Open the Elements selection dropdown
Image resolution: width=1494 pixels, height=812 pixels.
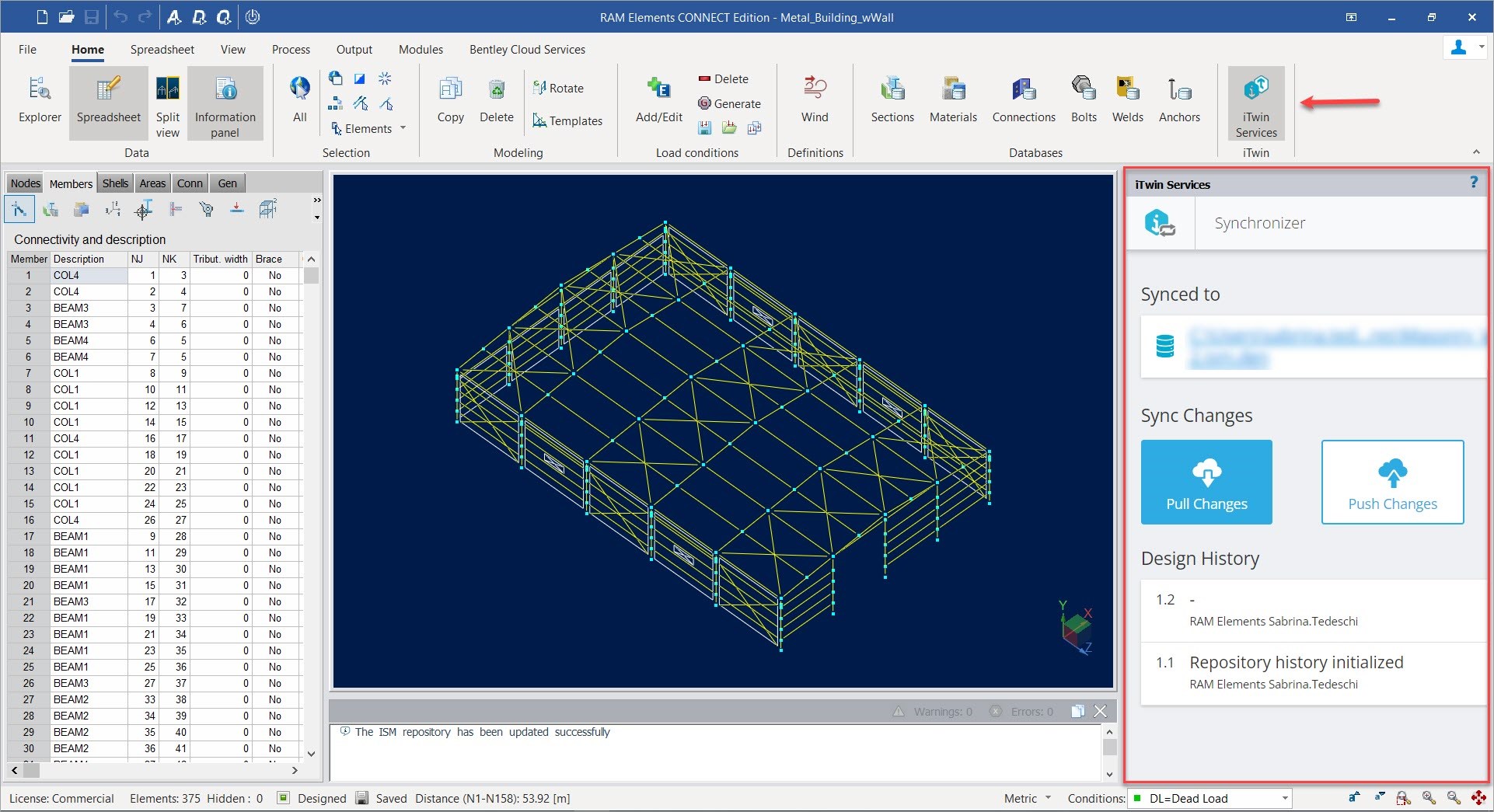(368, 128)
